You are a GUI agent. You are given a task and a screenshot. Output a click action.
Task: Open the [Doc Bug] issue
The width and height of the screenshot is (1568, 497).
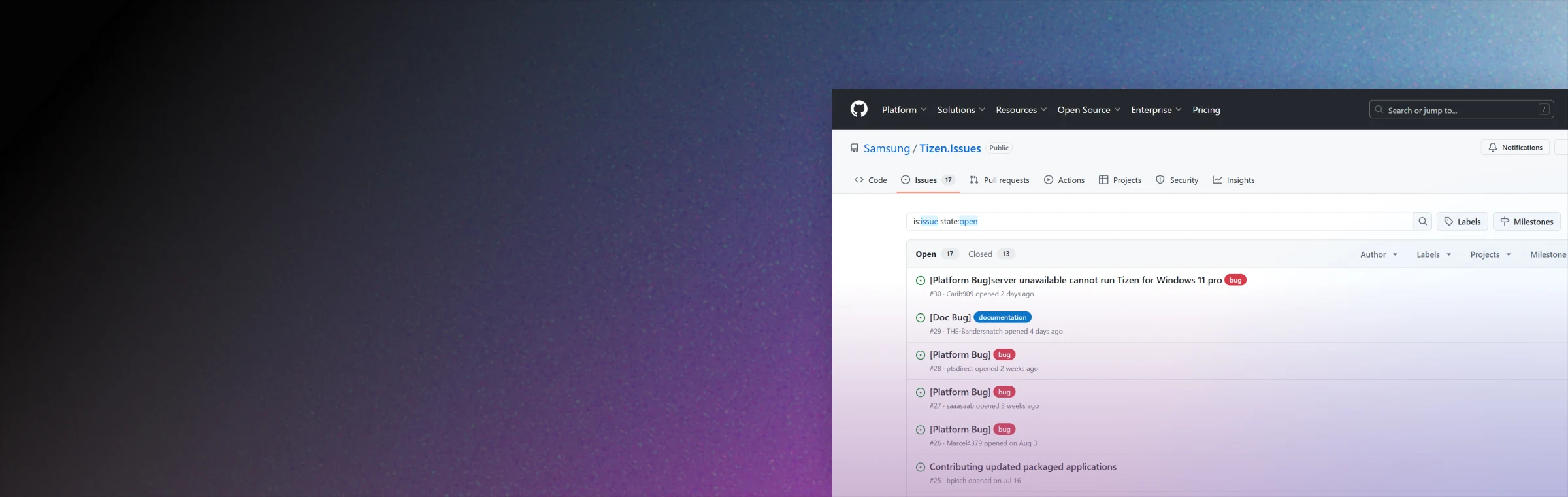coord(950,317)
